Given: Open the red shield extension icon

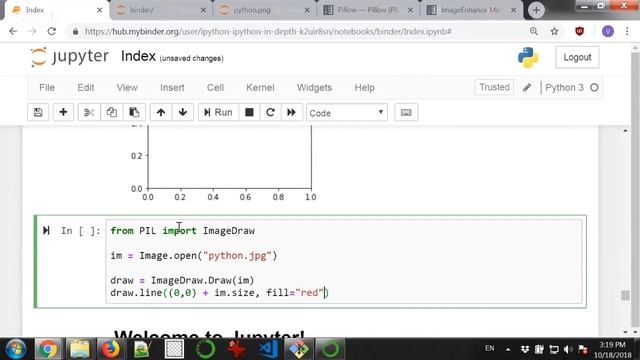Looking at the screenshot, I should pos(579,31).
